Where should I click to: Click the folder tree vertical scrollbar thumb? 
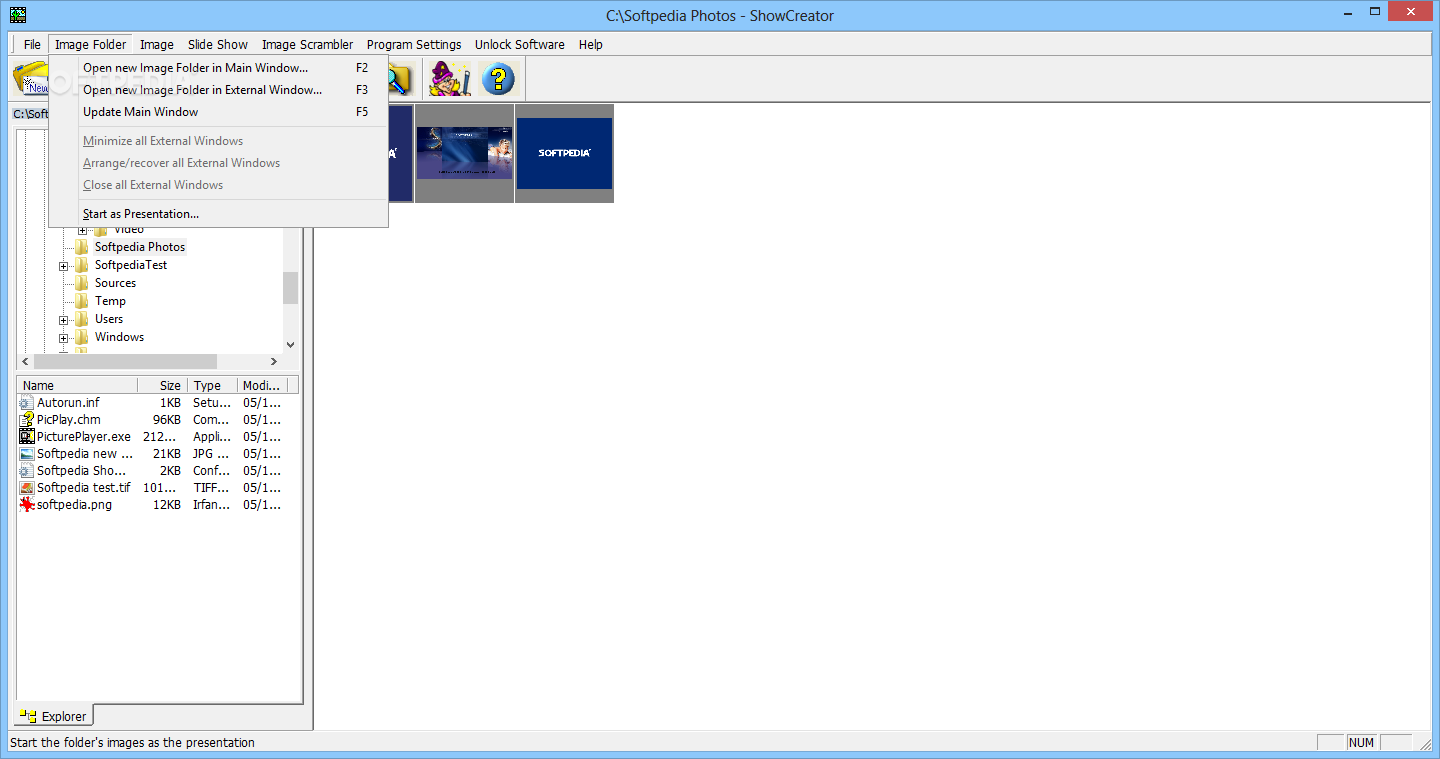coord(291,288)
